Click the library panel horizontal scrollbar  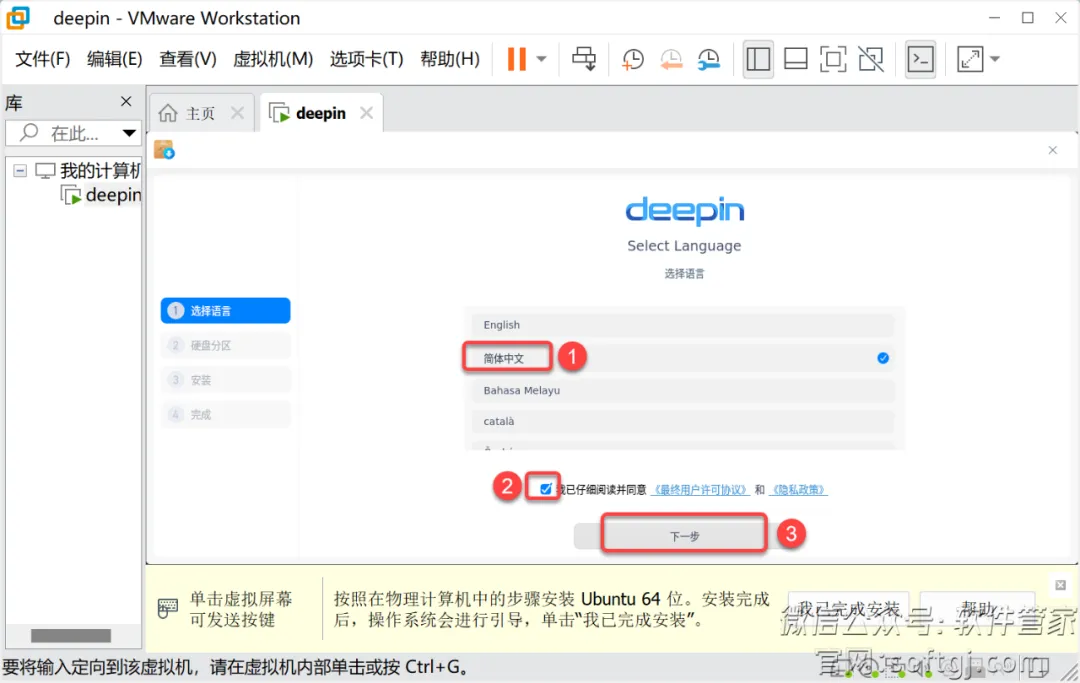[70, 635]
